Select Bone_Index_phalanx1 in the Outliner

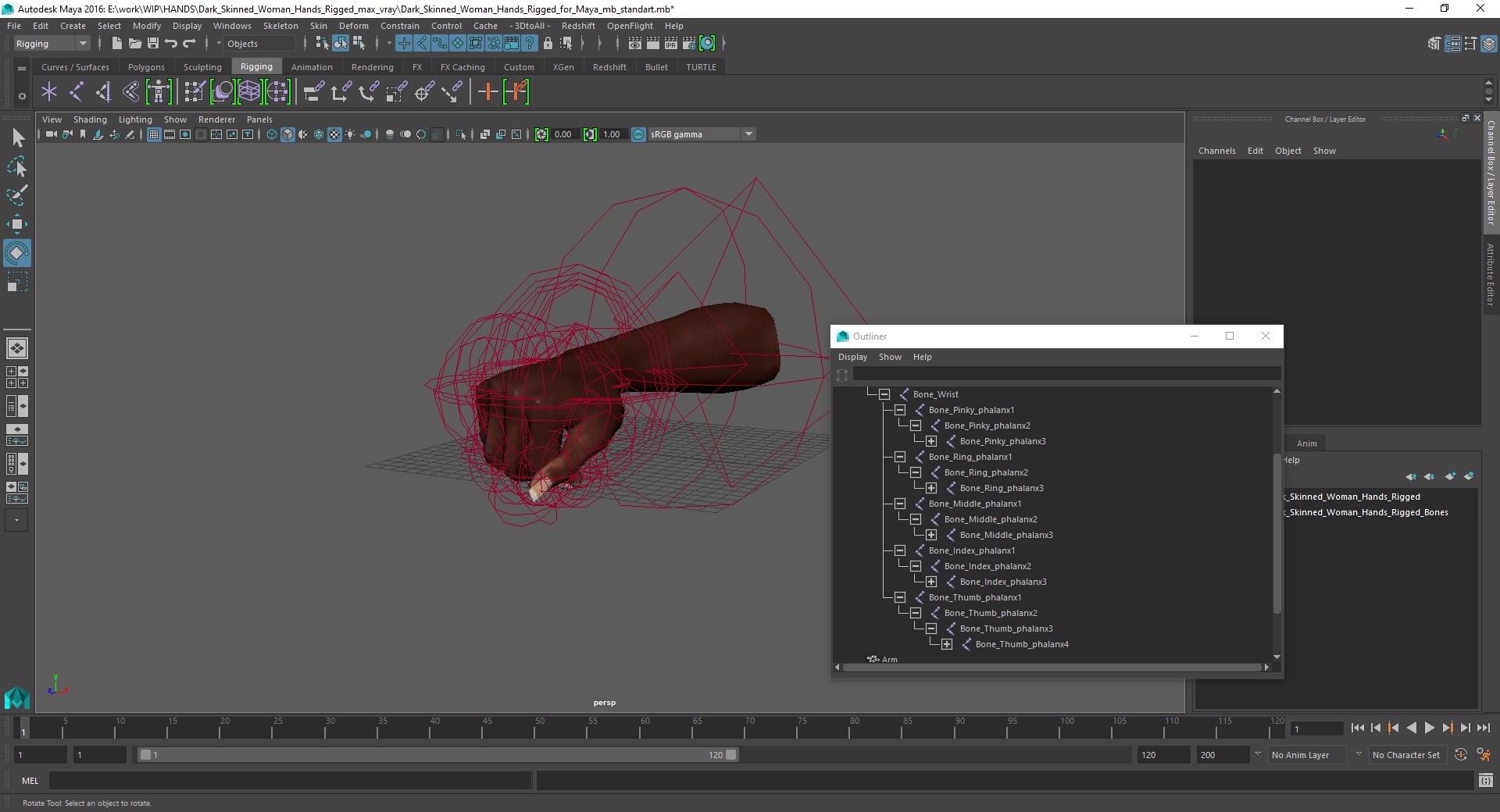(971, 550)
